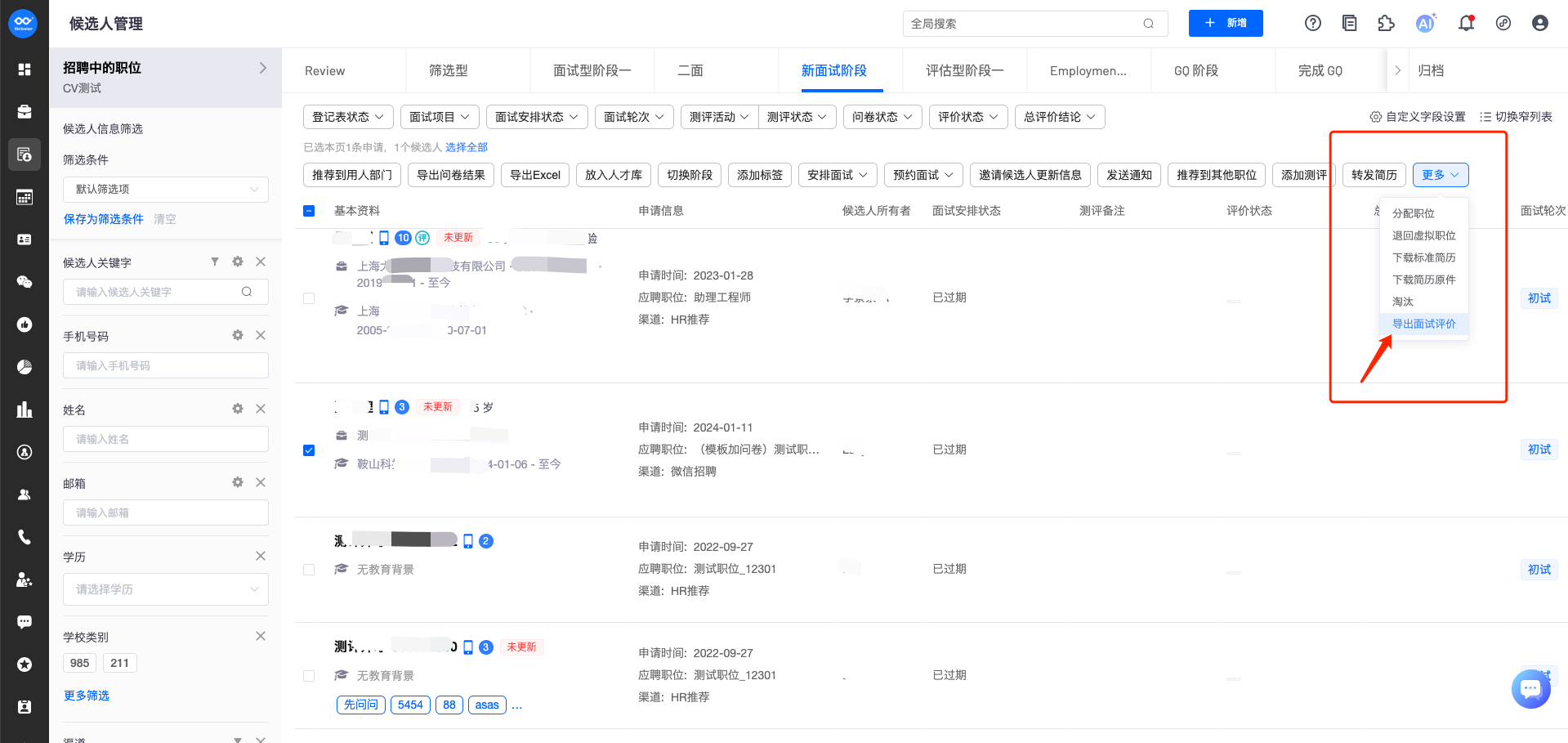Select the candidate applied 2023-01-28
Image resolution: width=1568 pixels, height=743 pixels.
[309, 298]
